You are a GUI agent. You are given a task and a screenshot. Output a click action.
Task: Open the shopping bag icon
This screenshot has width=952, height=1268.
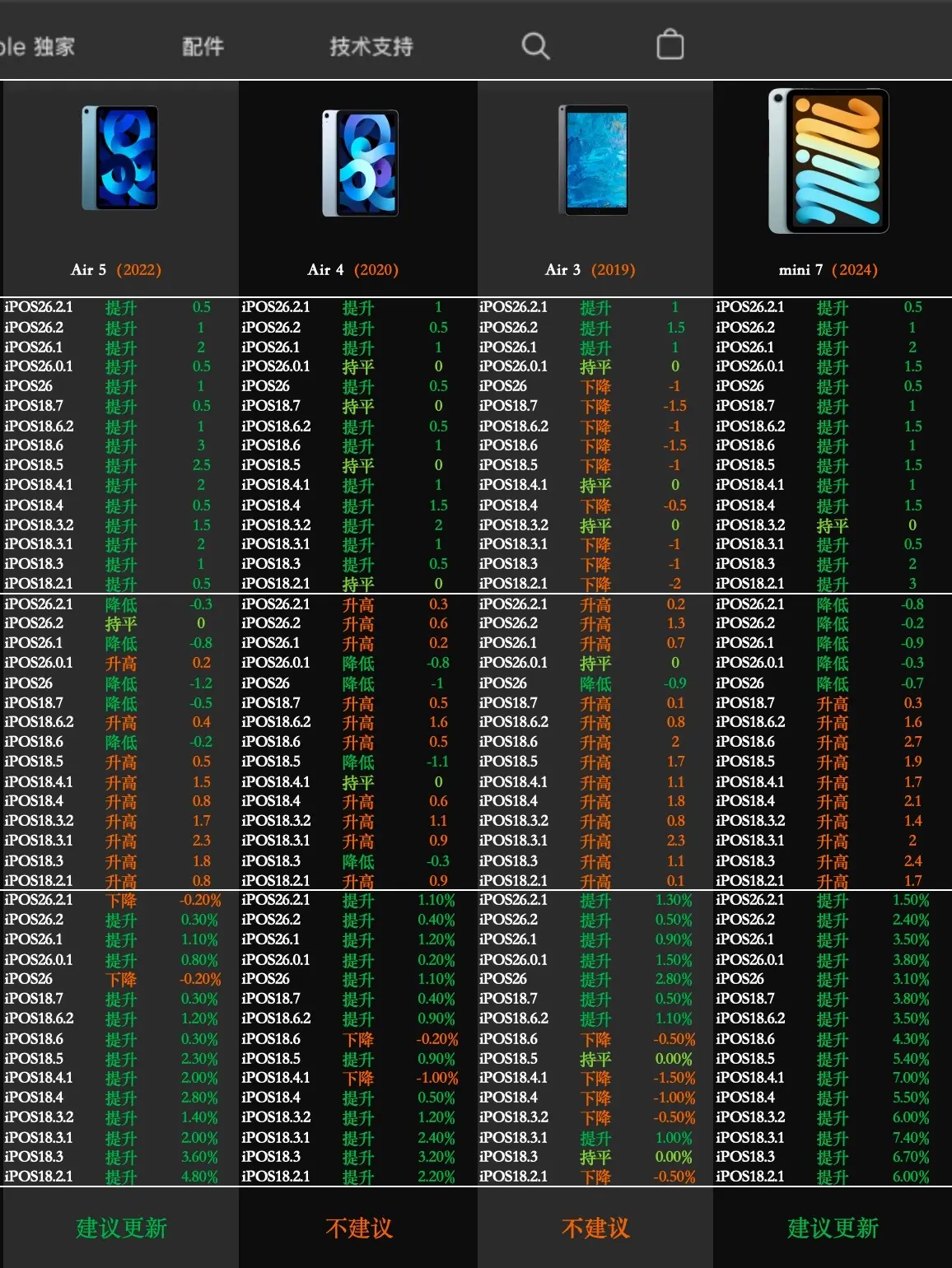point(670,44)
